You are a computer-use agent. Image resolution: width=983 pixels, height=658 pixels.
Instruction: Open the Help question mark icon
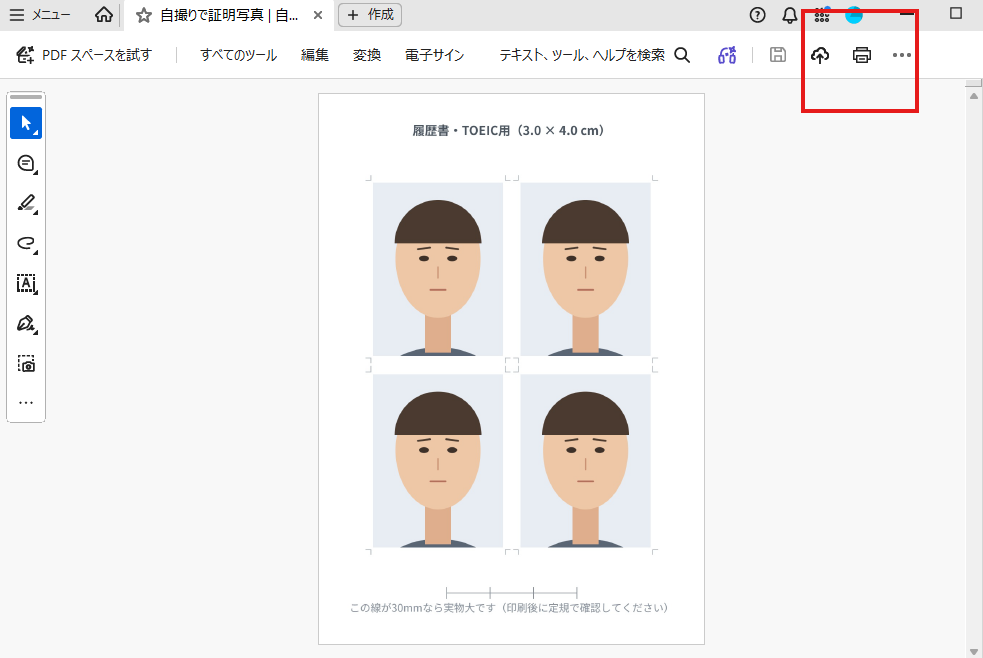click(757, 15)
